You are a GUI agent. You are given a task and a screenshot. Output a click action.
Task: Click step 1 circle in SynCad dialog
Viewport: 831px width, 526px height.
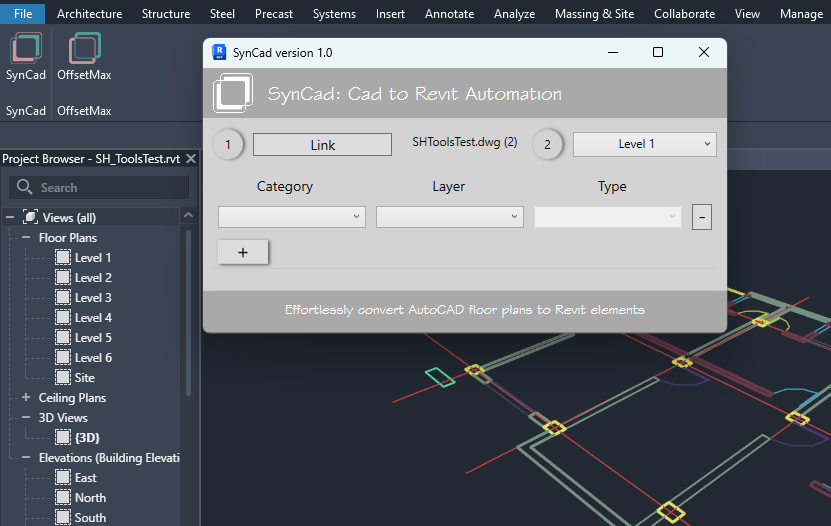(x=228, y=144)
